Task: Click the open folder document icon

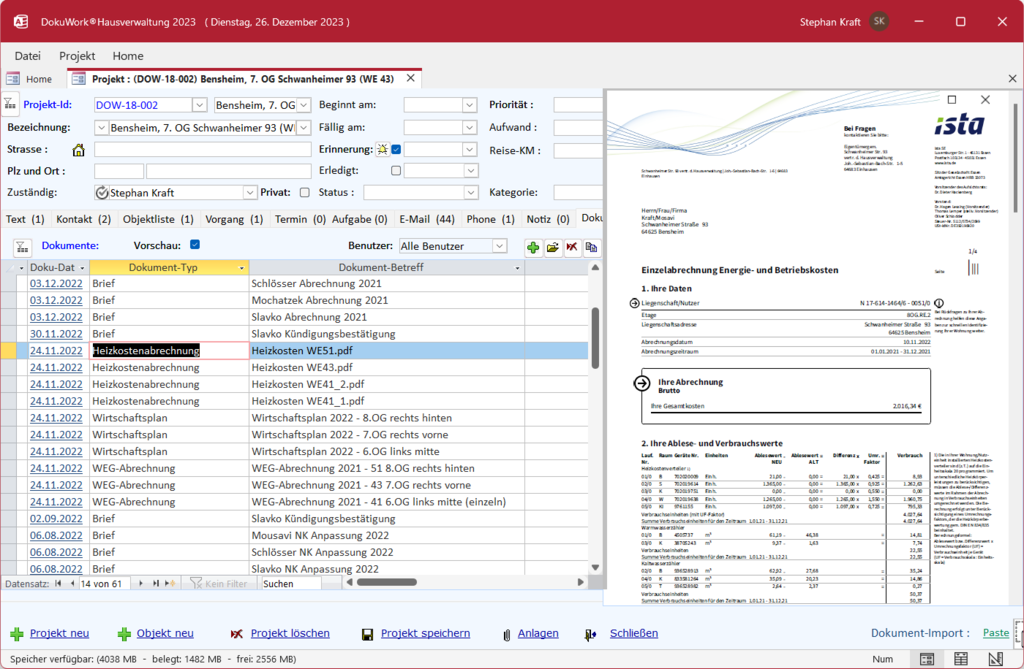Action: coord(552,247)
